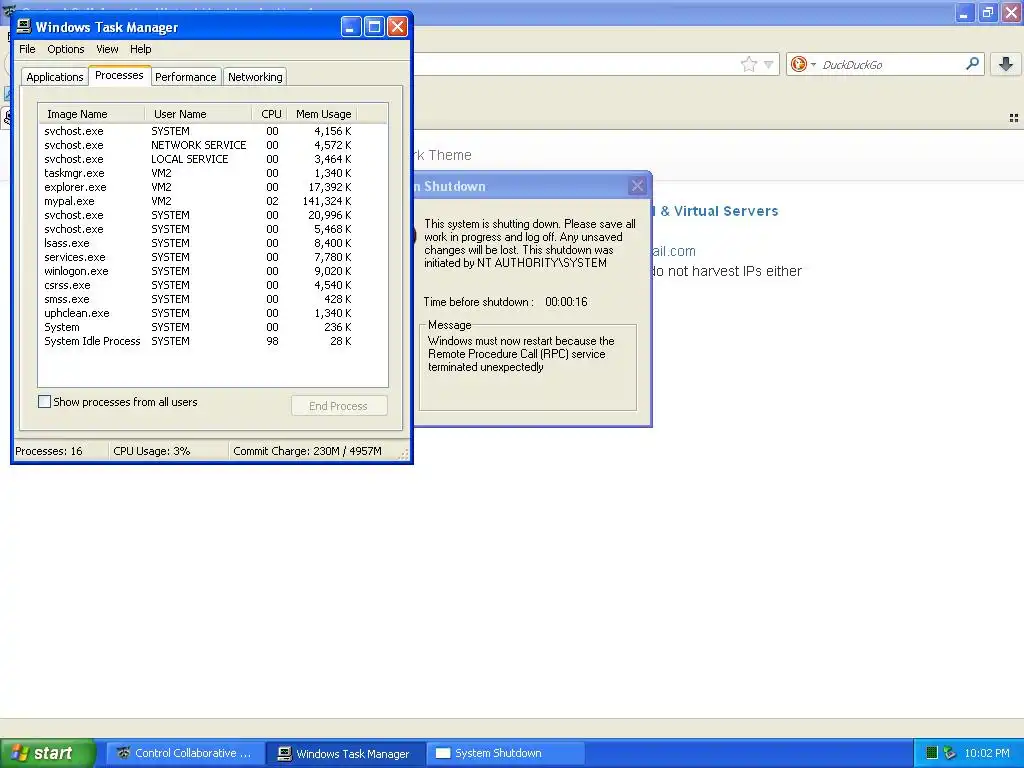Click the system clock showing 10:02 PM

pos(987,753)
